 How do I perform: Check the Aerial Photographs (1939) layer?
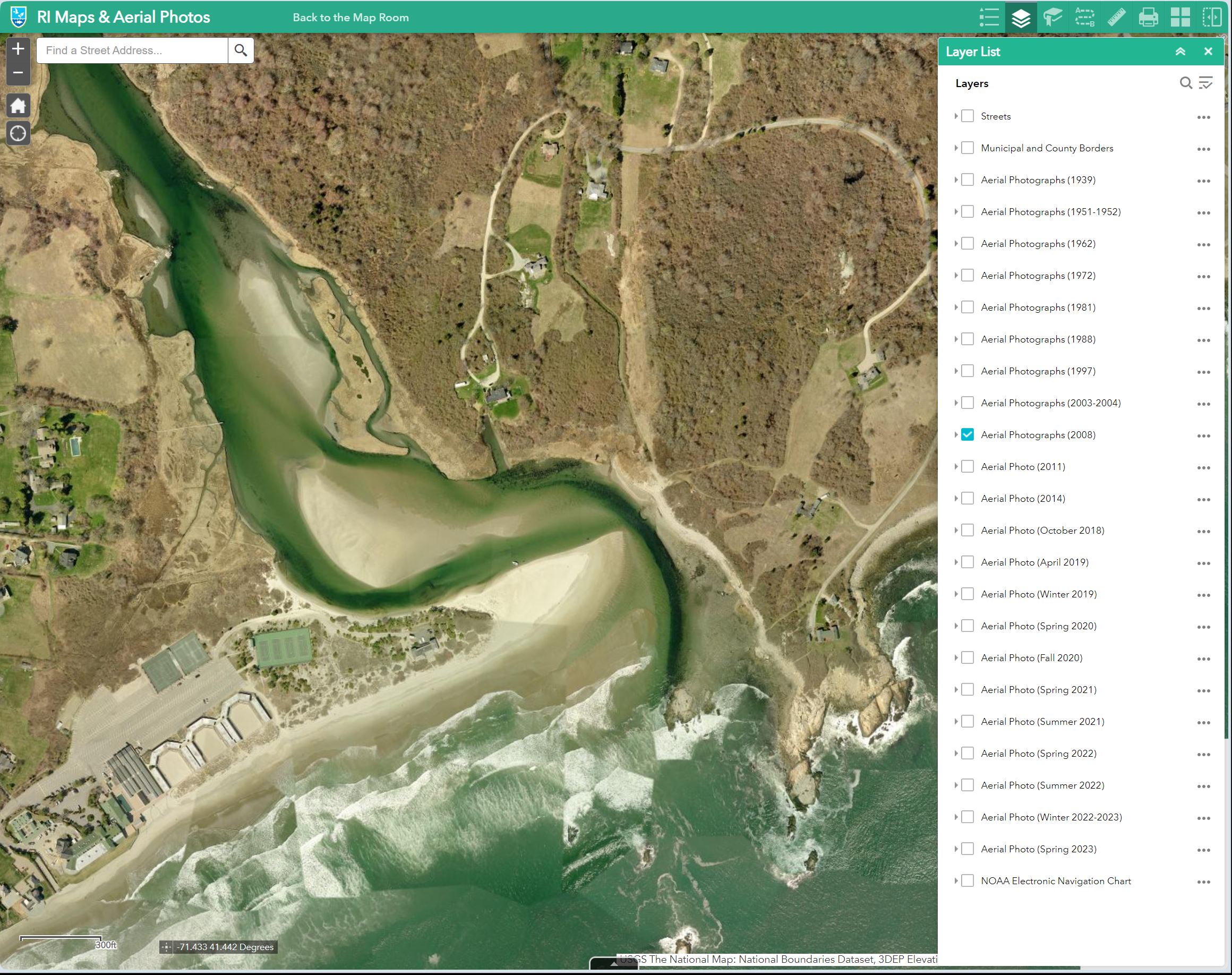(967, 180)
